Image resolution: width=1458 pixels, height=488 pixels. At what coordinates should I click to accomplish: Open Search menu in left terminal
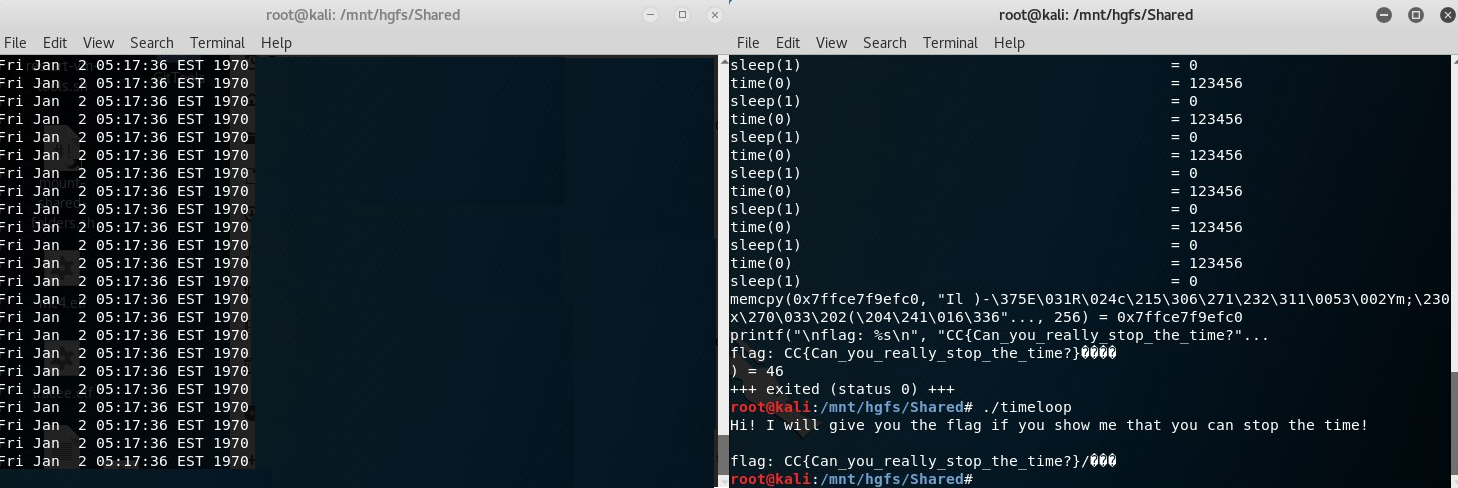(152, 43)
